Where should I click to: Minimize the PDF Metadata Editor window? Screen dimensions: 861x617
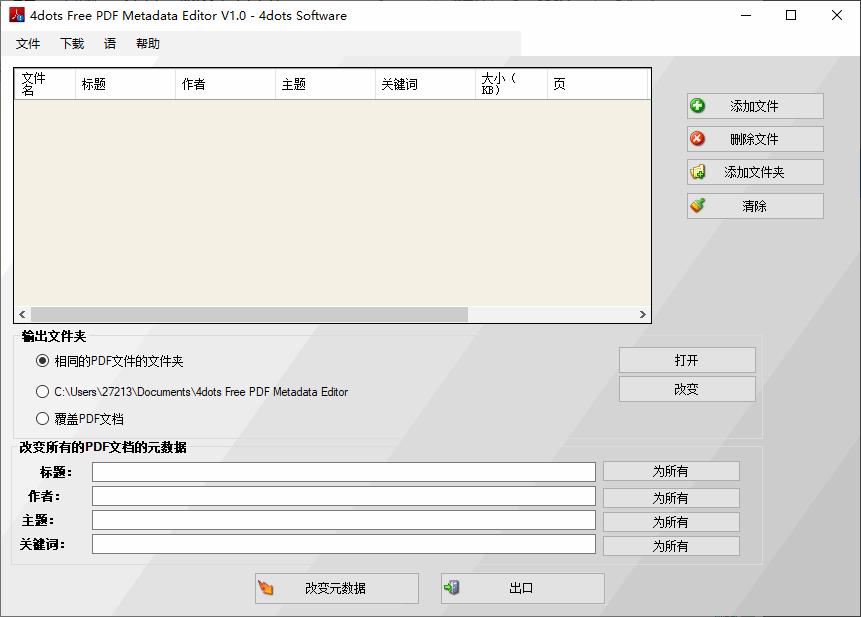pos(746,15)
